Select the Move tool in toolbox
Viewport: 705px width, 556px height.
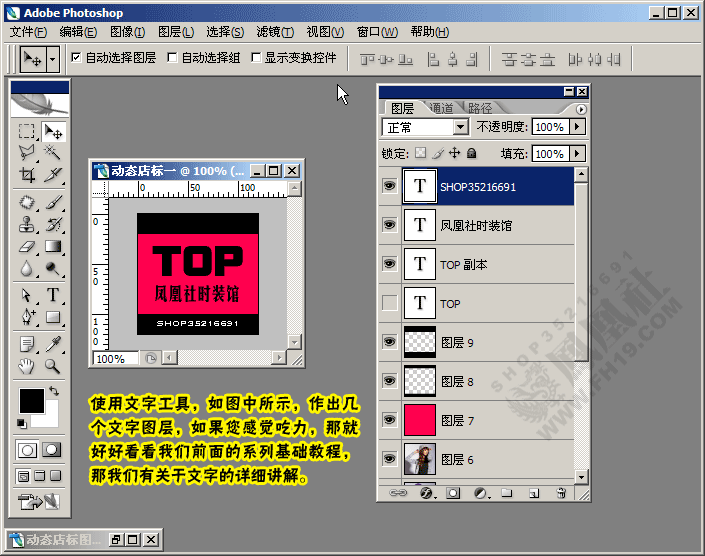tap(53, 132)
